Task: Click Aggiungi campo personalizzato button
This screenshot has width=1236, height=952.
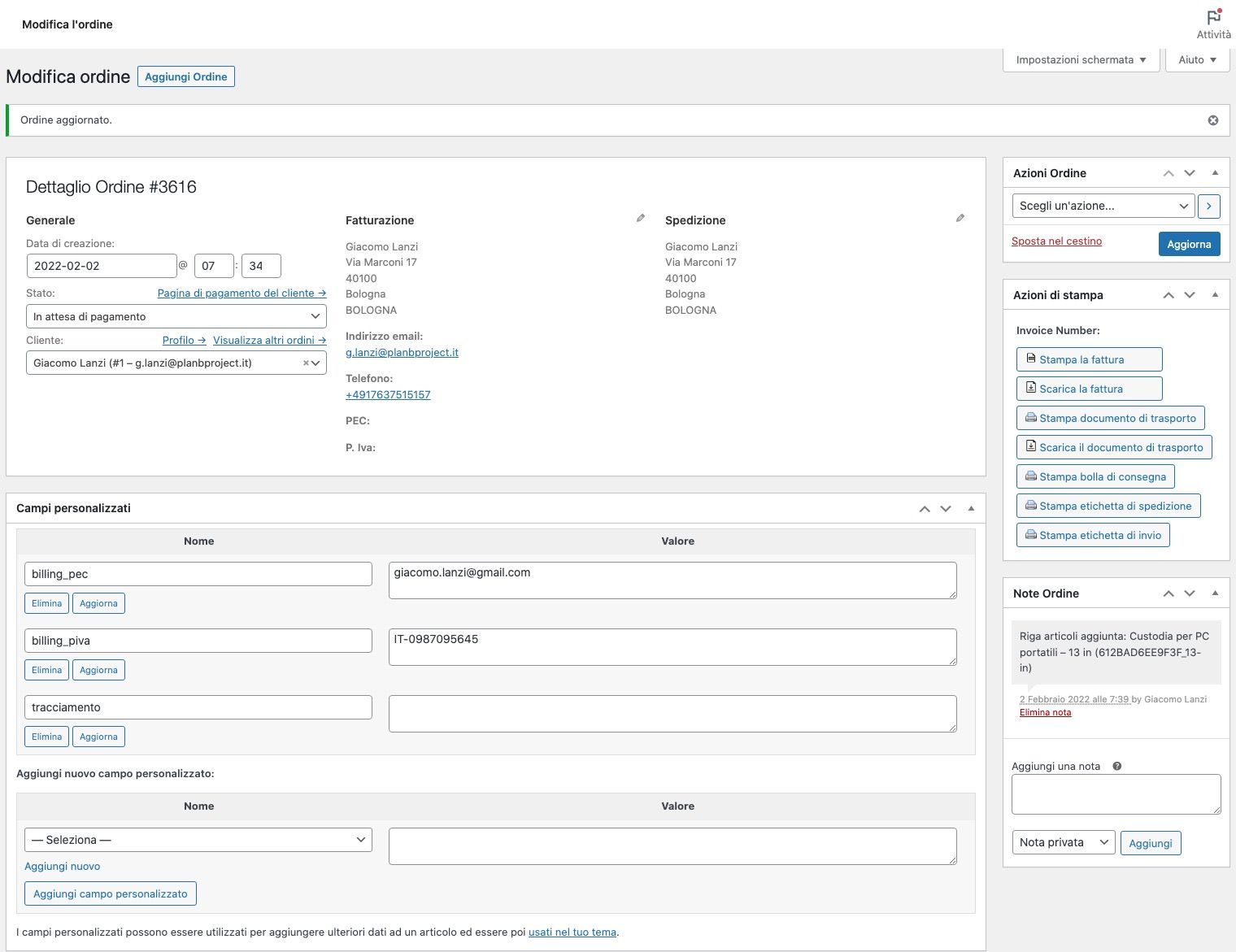Action: pyautogui.click(x=111, y=893)
